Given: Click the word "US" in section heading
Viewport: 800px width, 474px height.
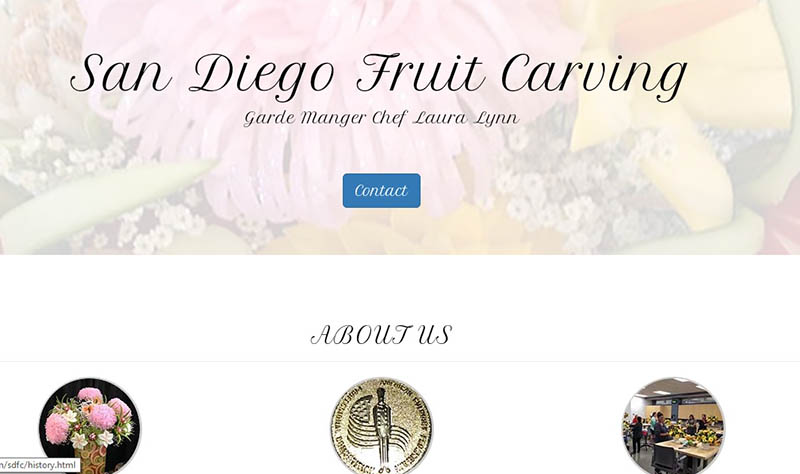Looking at the screenshot, I should pos(434,335).
